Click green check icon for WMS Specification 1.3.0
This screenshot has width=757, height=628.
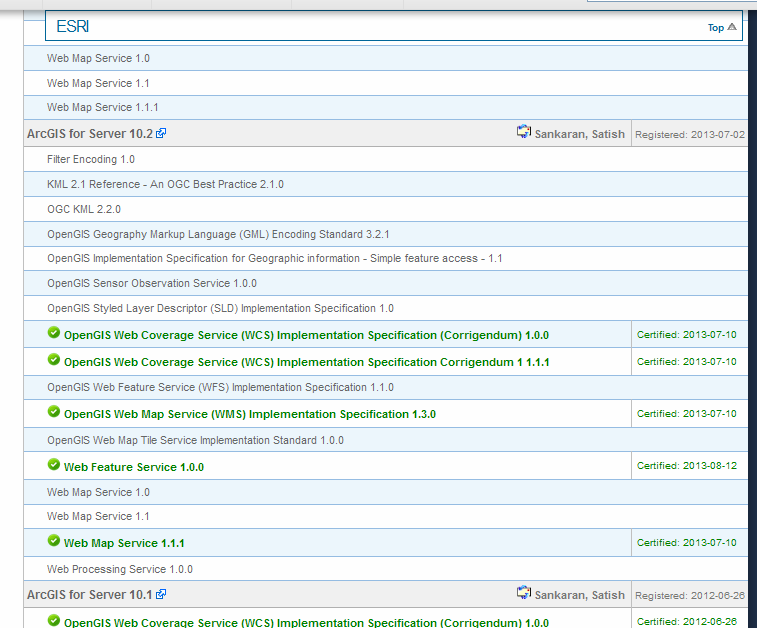coord(54,412)
